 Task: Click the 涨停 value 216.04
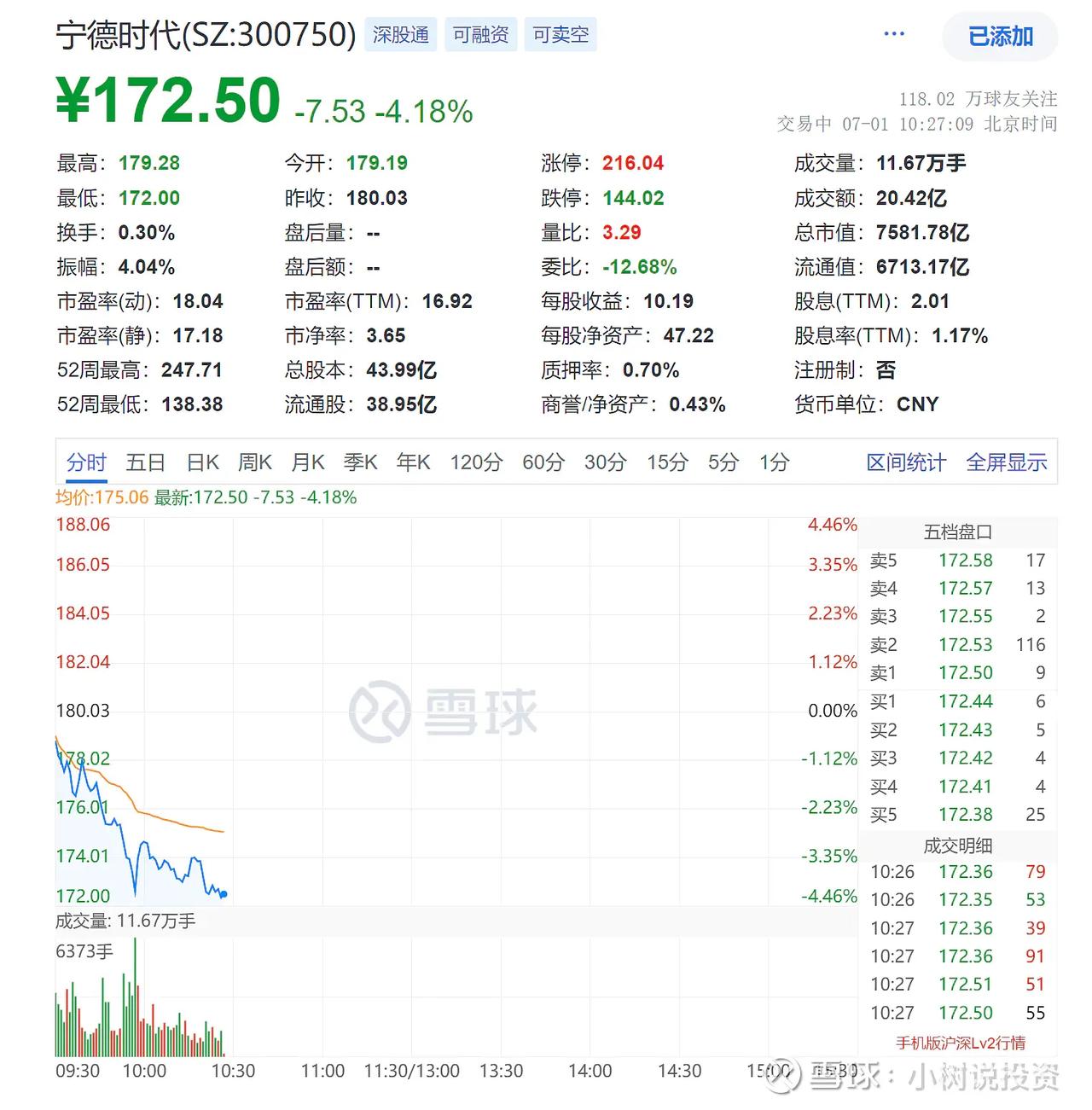[633, 163]
